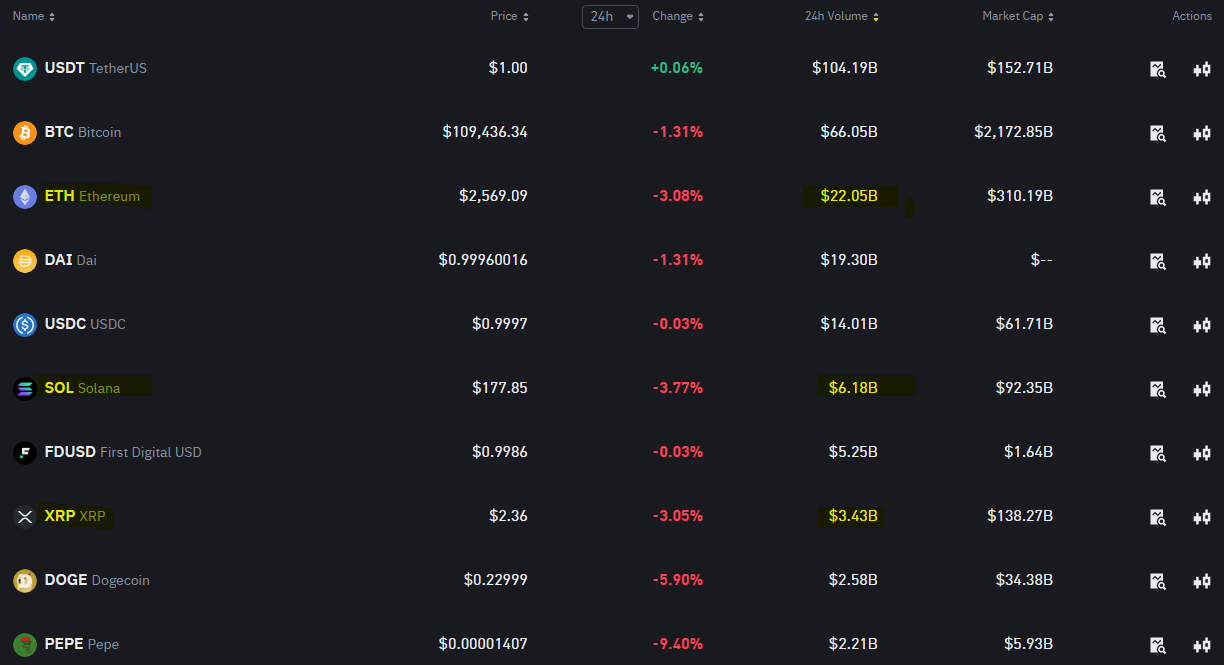
Task: Click the highlighted $22.05B volume value
Action: point(849,196)
